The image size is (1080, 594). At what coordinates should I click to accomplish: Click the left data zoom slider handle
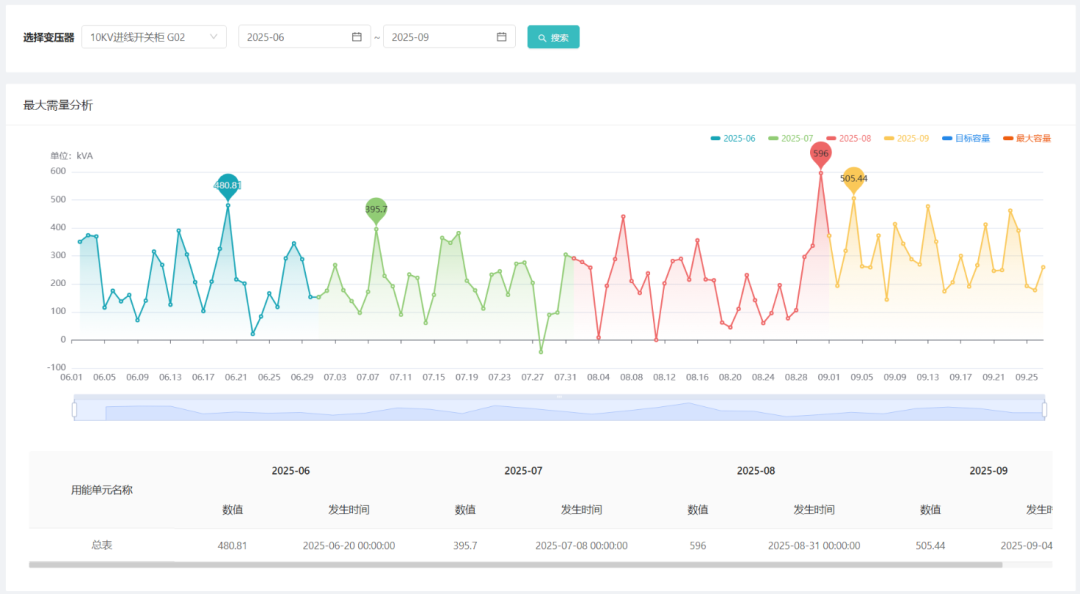pyautogui.click(x=74, y=409)
